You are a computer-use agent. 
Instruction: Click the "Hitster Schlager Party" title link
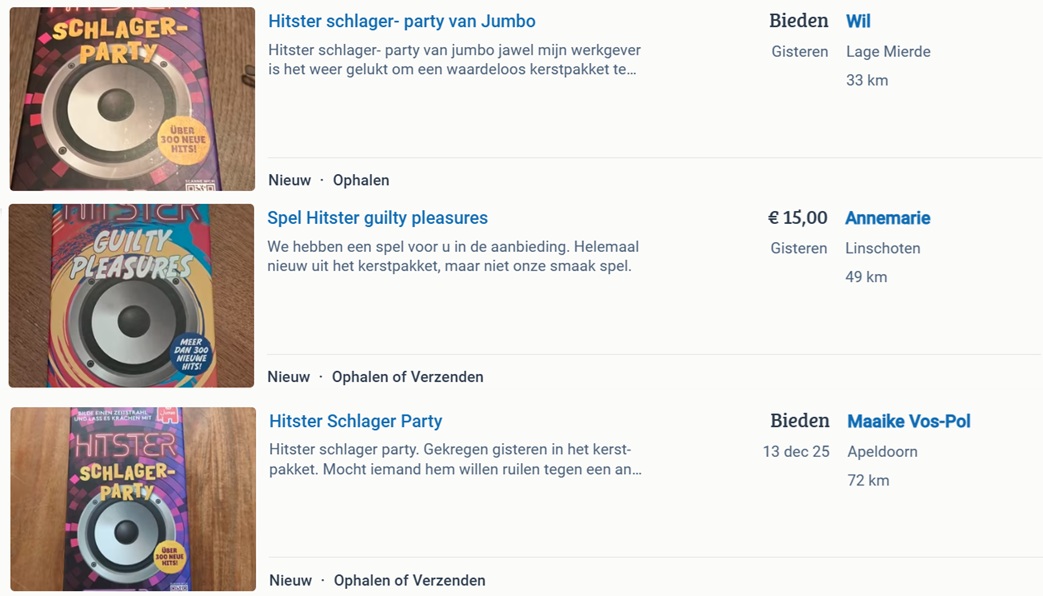pyautogui.click(x=355, y=421)
